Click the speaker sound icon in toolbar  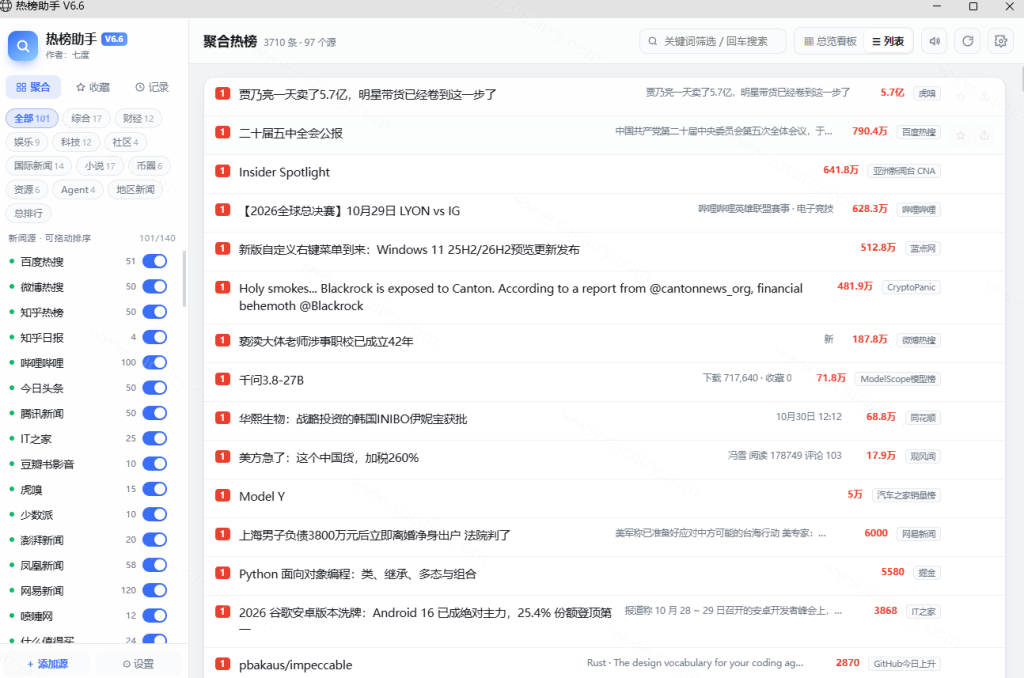[935, 41]
